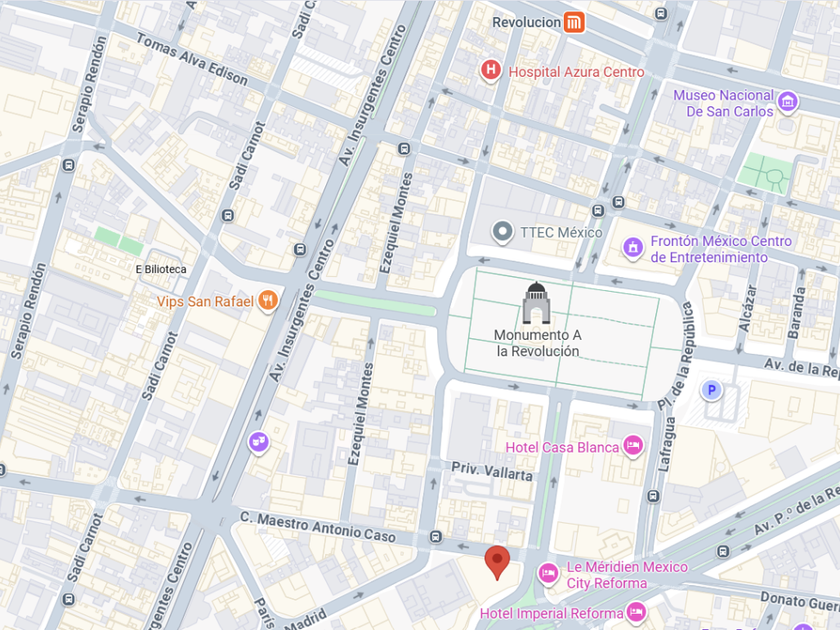The height and width of the screenshot is (630, 840).
Task: Select the Le Méridien Mexico City Reforma label
Action: tap(627, 575)
